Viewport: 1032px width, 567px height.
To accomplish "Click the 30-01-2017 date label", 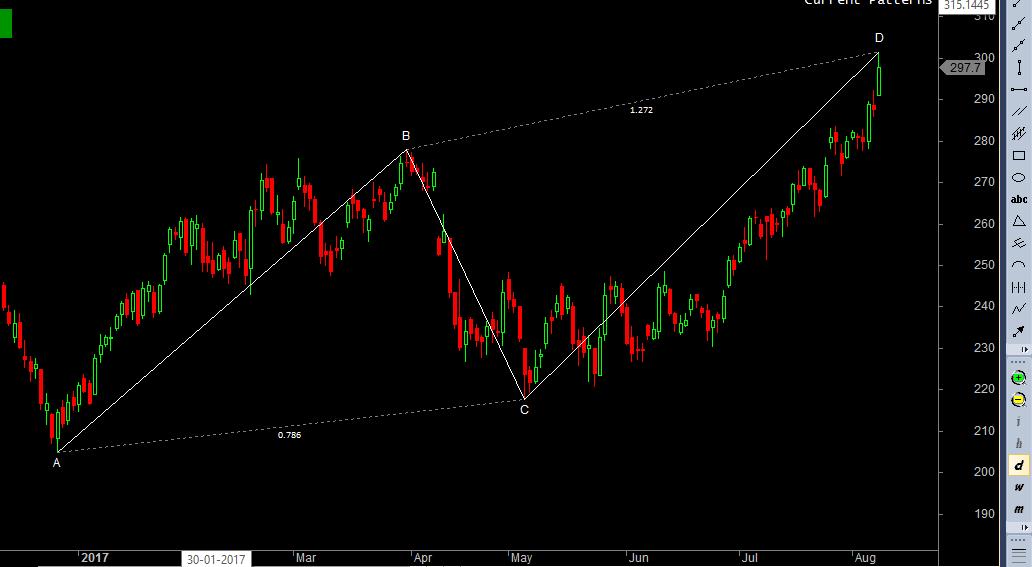I will click(x=215, y=559).
